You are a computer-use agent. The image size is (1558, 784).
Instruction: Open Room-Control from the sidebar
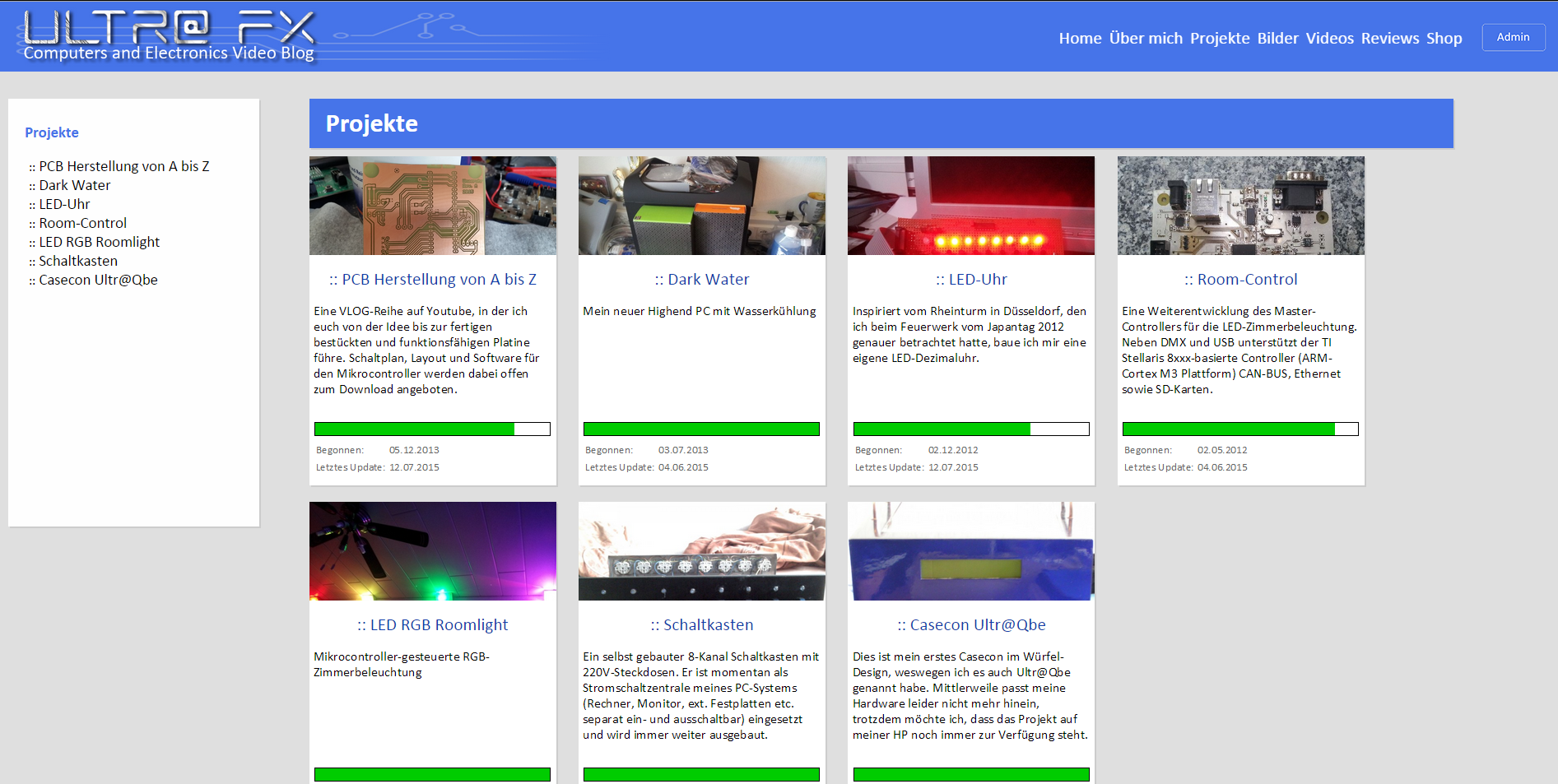[x=82, y=223]
